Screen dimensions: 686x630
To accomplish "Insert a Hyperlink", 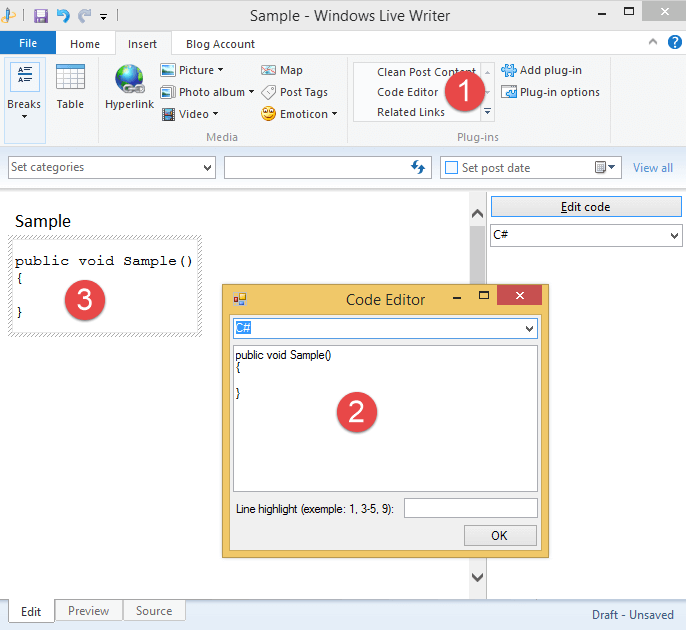I will coord(129,90).
